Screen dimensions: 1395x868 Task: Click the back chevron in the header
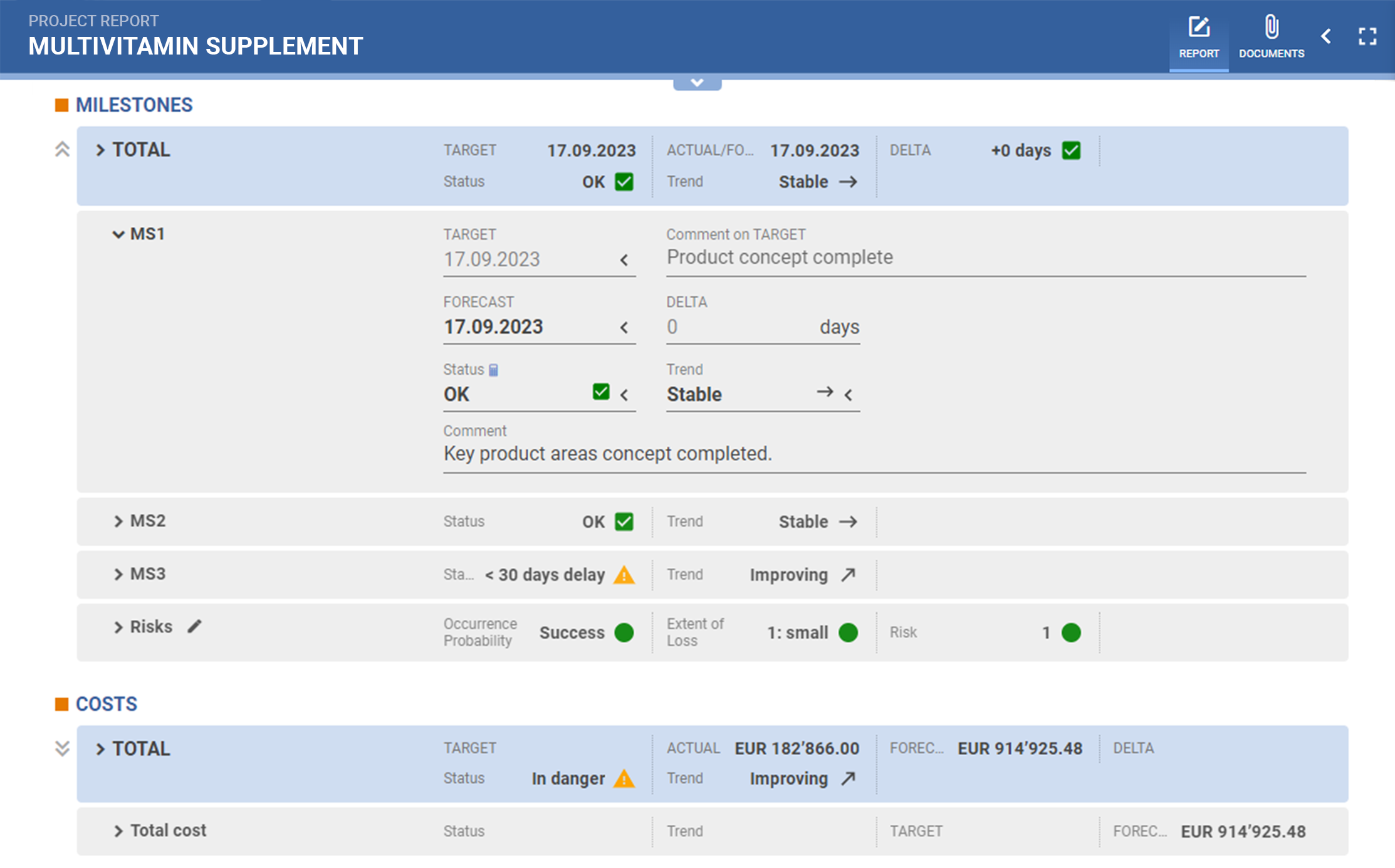1326,36
